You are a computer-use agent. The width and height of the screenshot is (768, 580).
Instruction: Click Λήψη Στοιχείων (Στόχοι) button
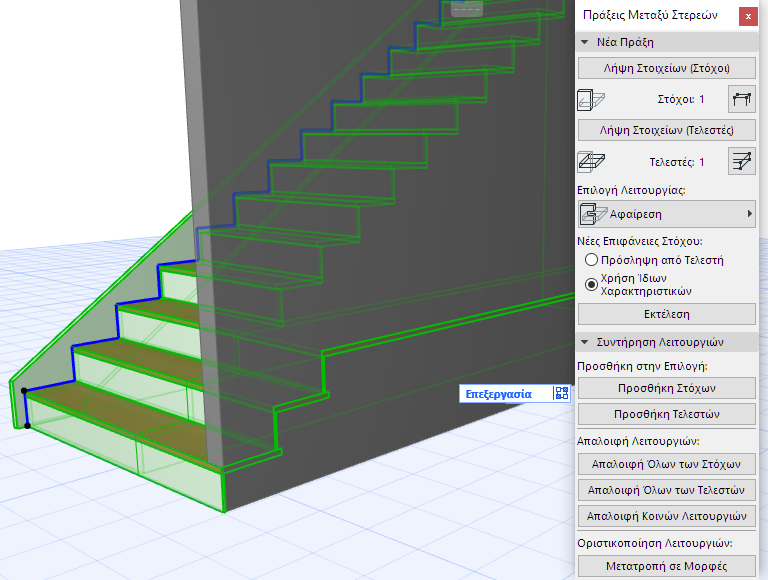(x=667, y=68)
